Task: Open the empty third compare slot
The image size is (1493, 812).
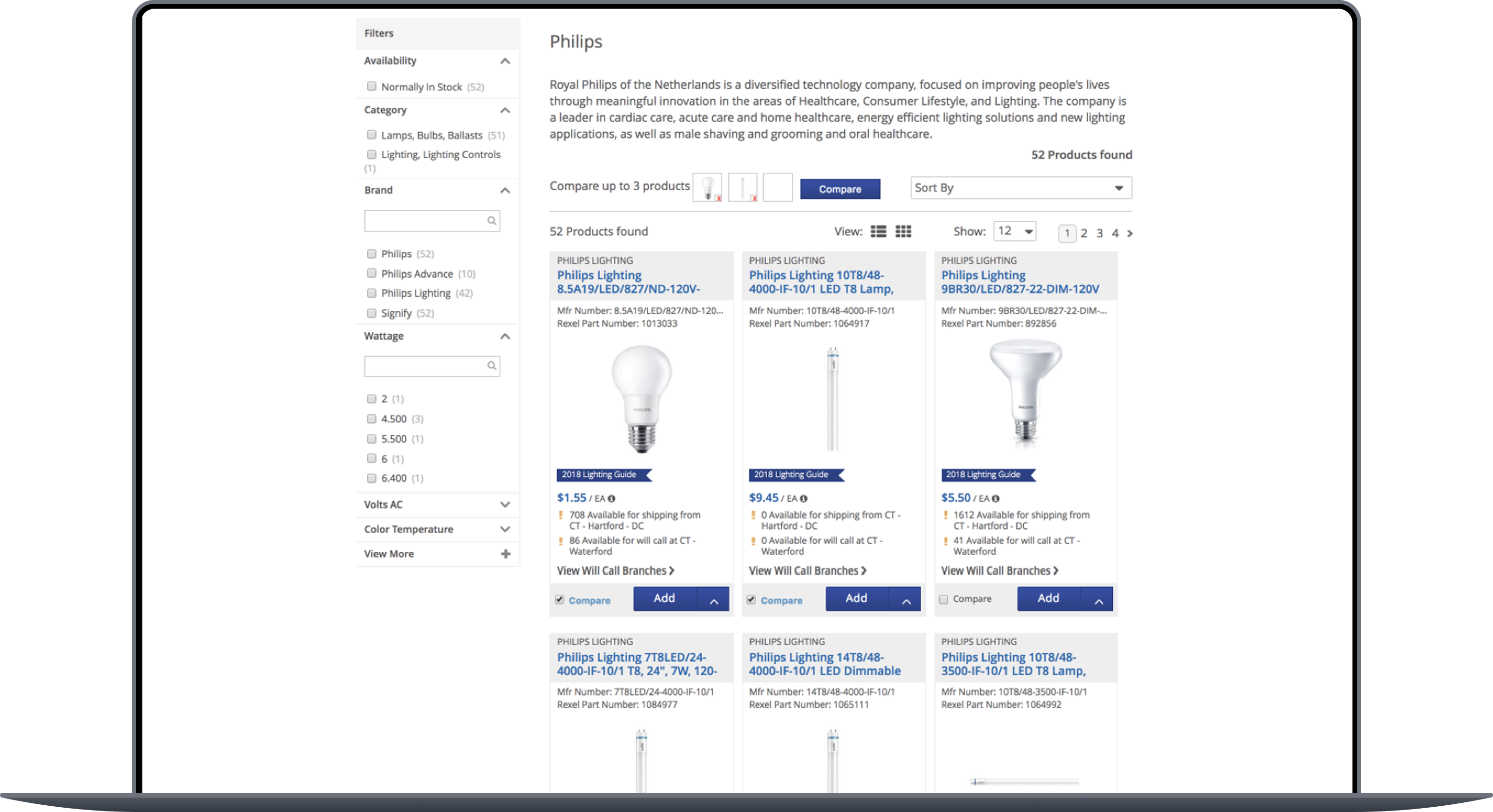Action: tap(777, 188)
